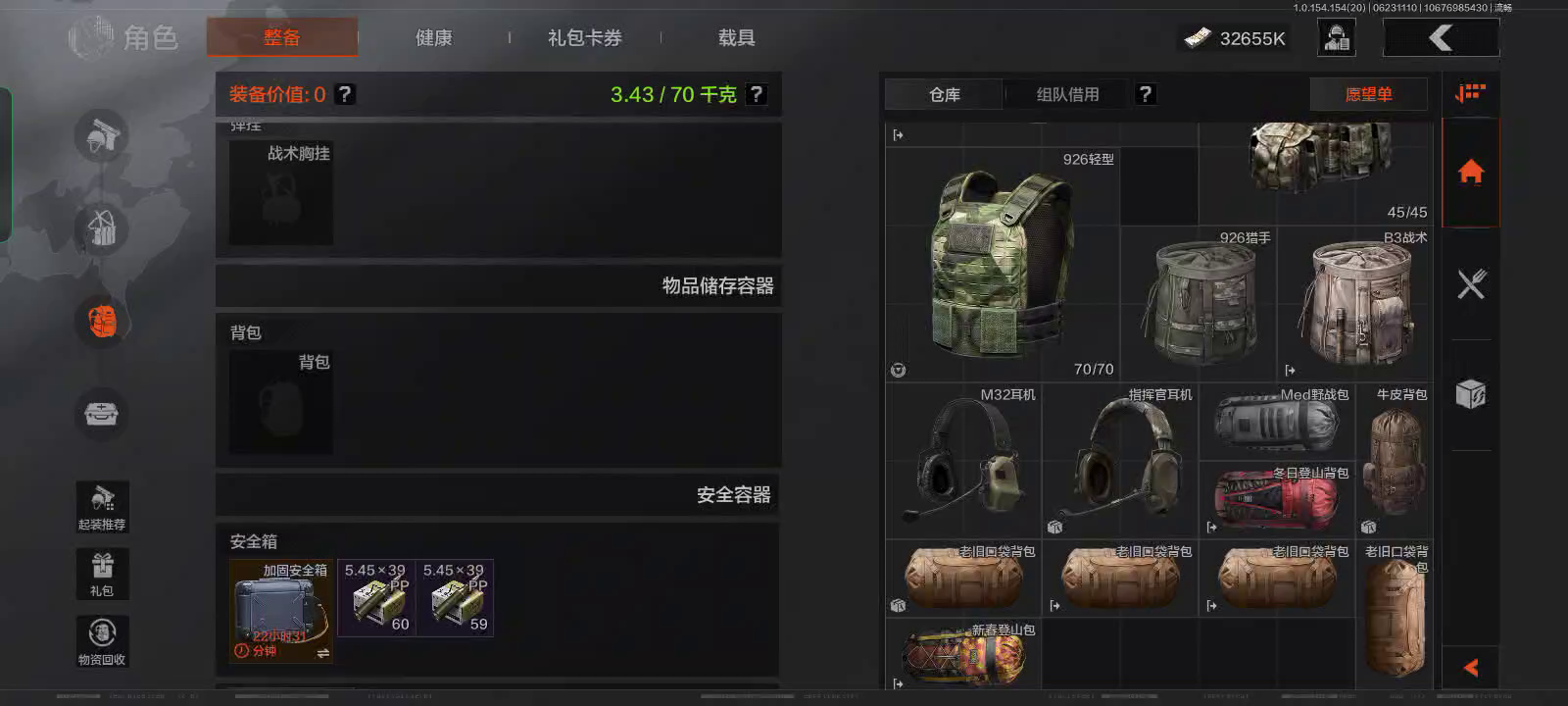Click the sort inventory icon

click(x=1471, y=93)
